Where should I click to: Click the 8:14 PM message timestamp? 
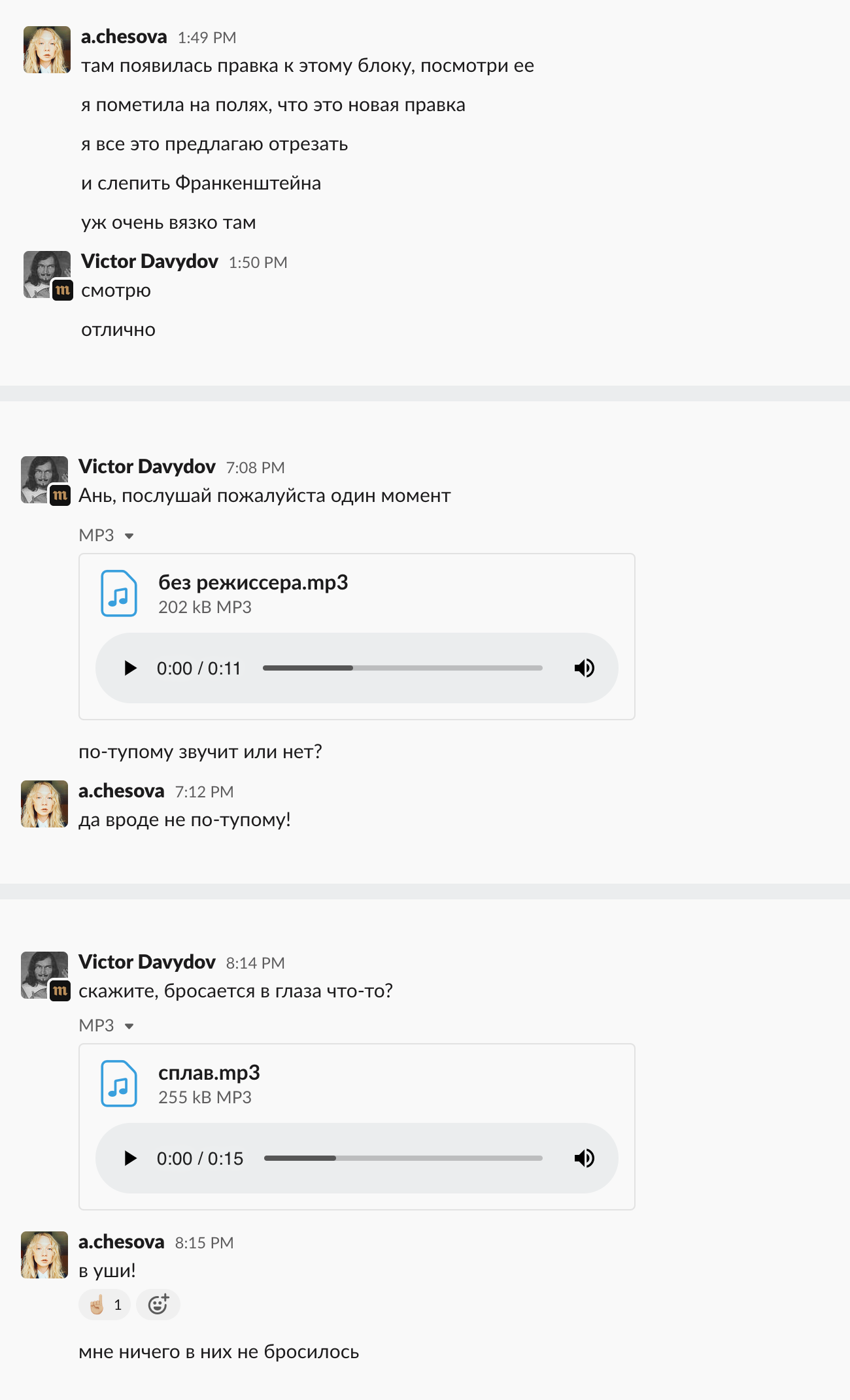coord(255,963)
